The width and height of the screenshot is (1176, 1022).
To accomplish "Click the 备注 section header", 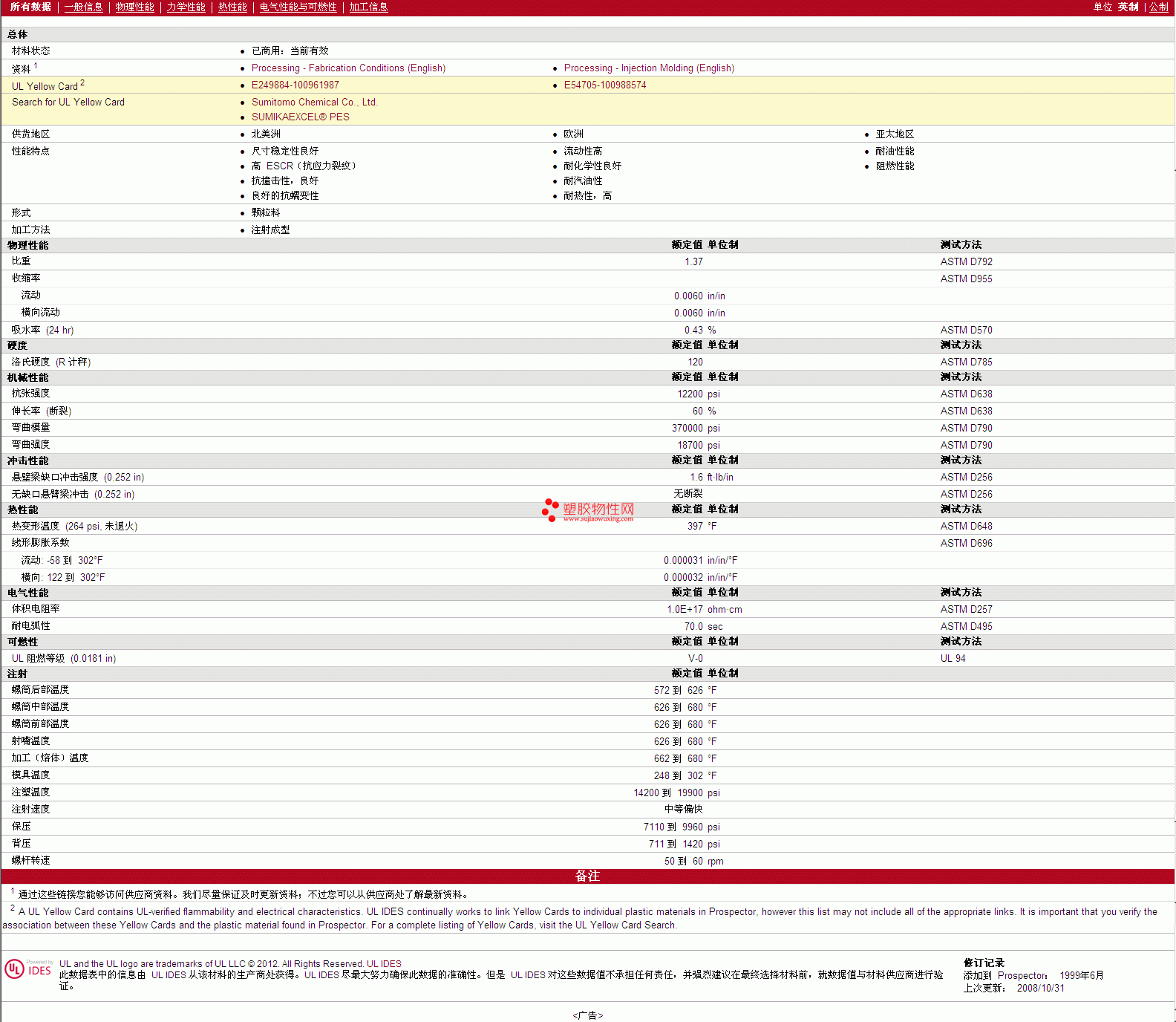I will coord(587,876).
